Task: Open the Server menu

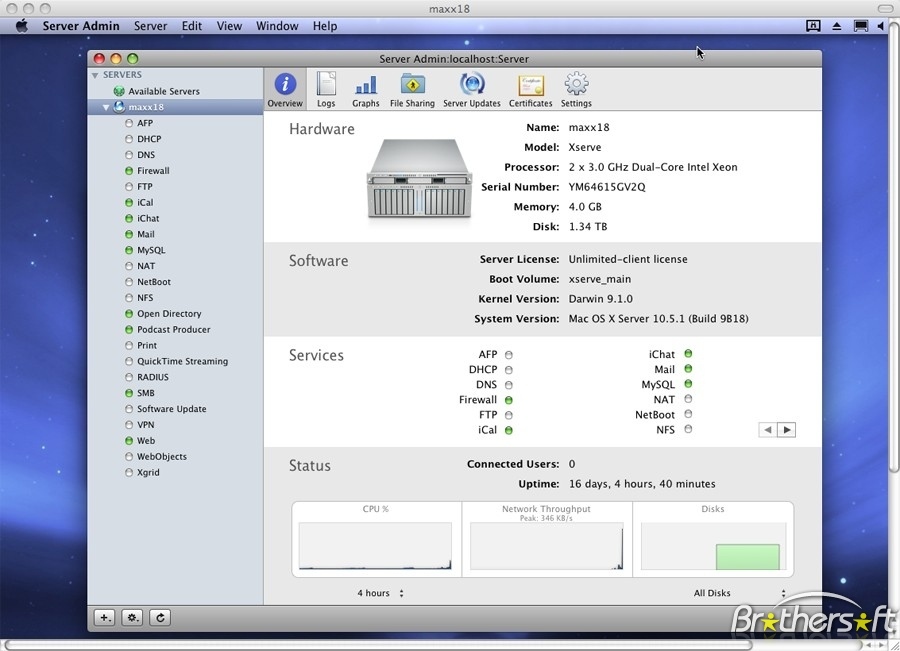Action: (150, 26)
